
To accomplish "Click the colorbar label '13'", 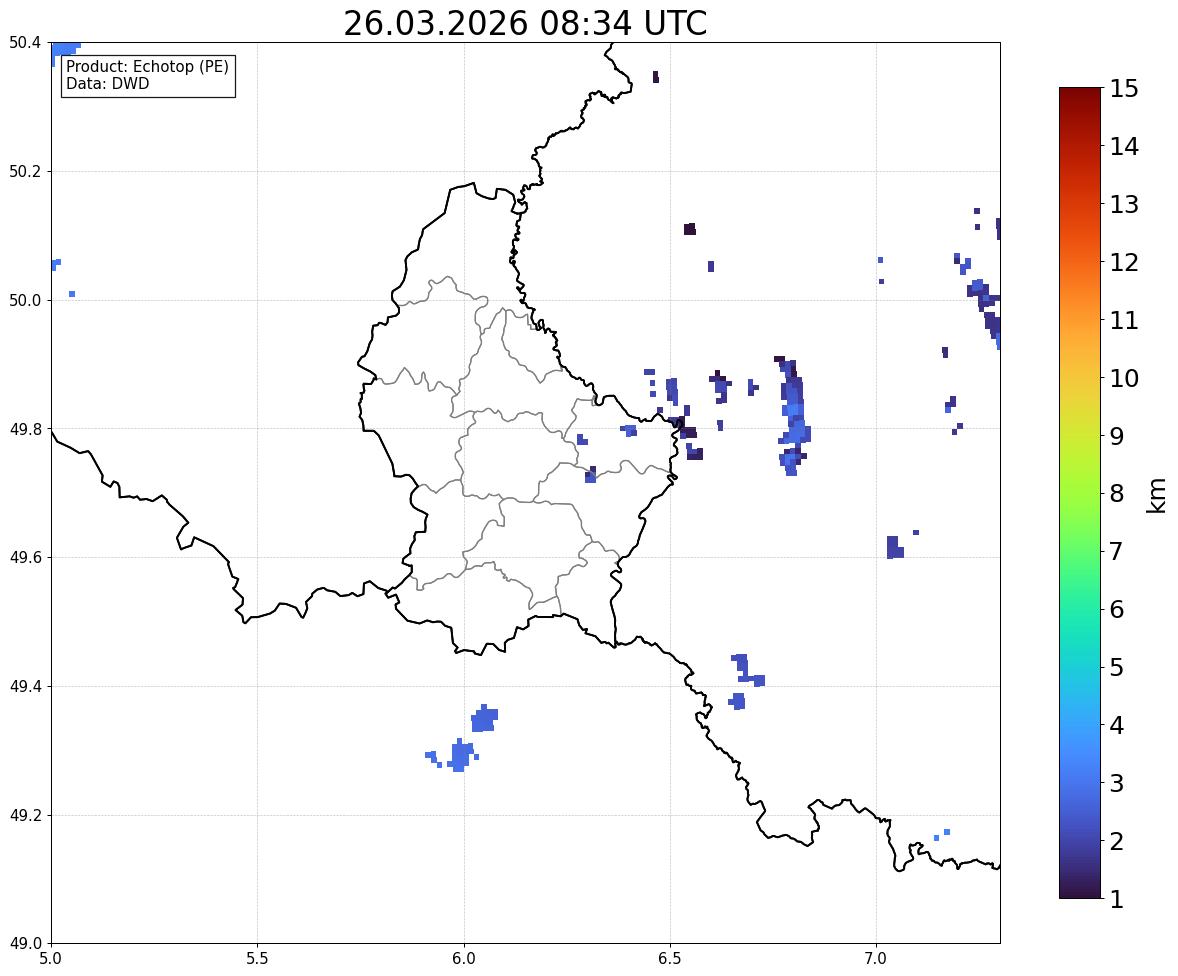I will pos(1124,204).
